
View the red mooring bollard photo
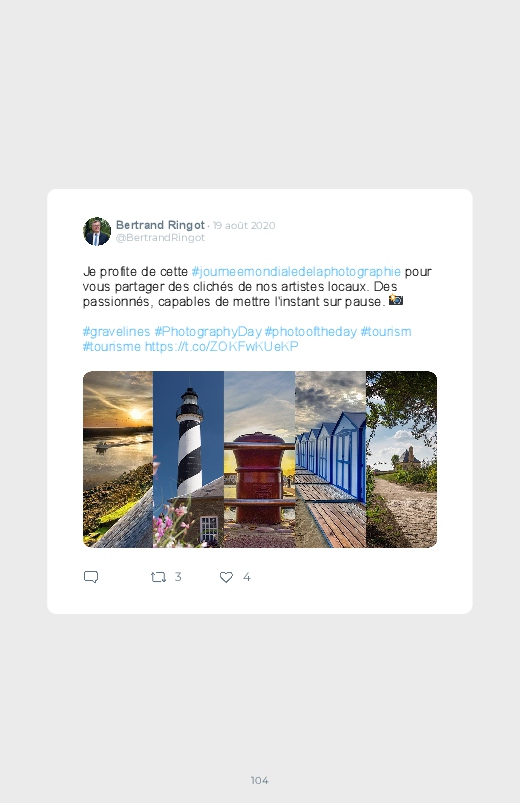[x=259, y=459]
